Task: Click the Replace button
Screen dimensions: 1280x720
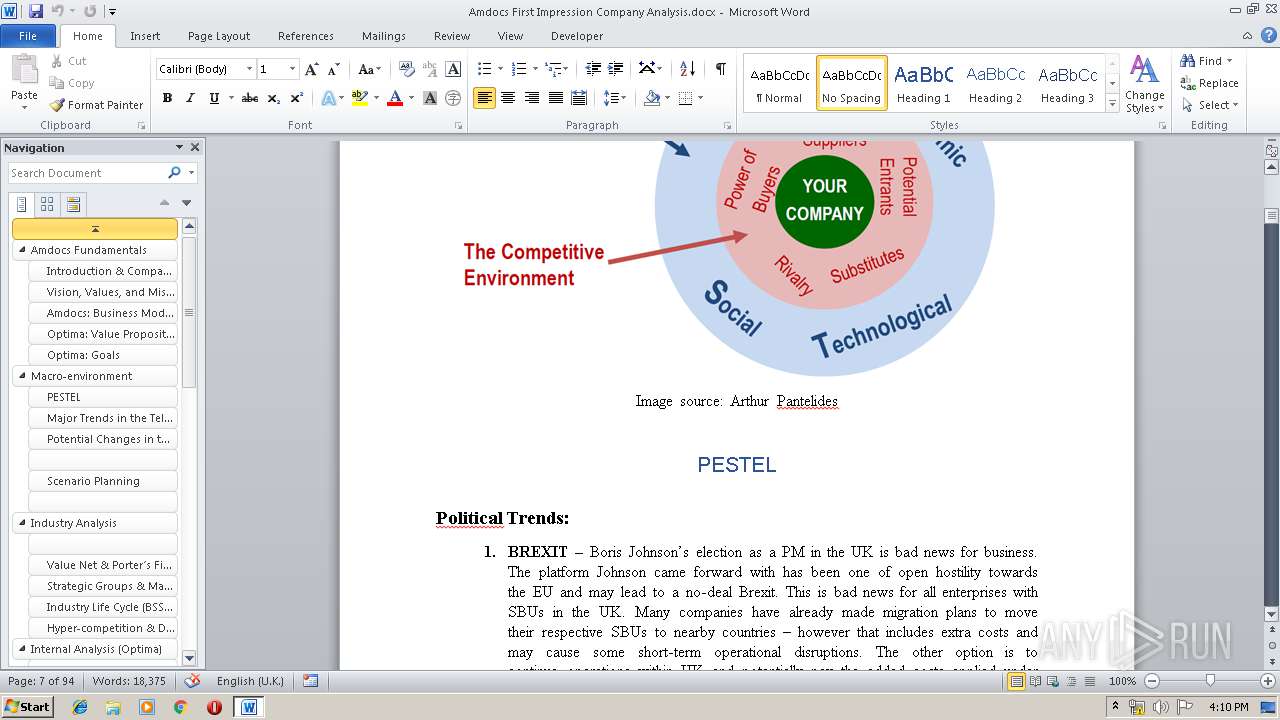Action: (x=1210, y=83)
